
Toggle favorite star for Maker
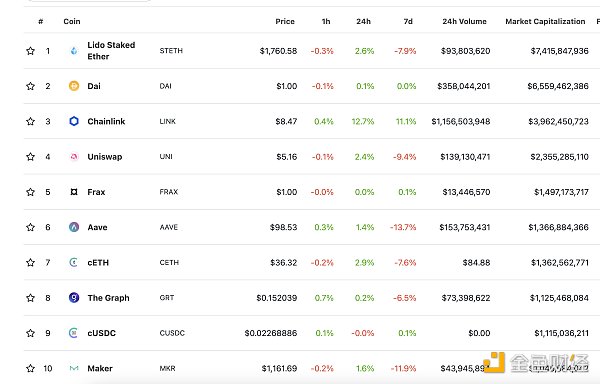pyautogui.click(x=31, y=368)
